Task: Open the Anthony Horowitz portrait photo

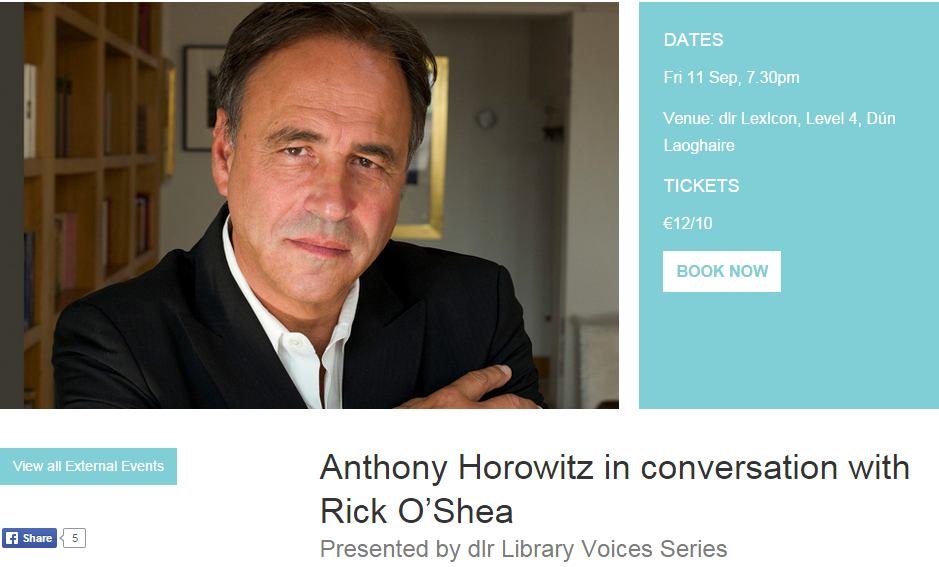Action: click(309, 205)
